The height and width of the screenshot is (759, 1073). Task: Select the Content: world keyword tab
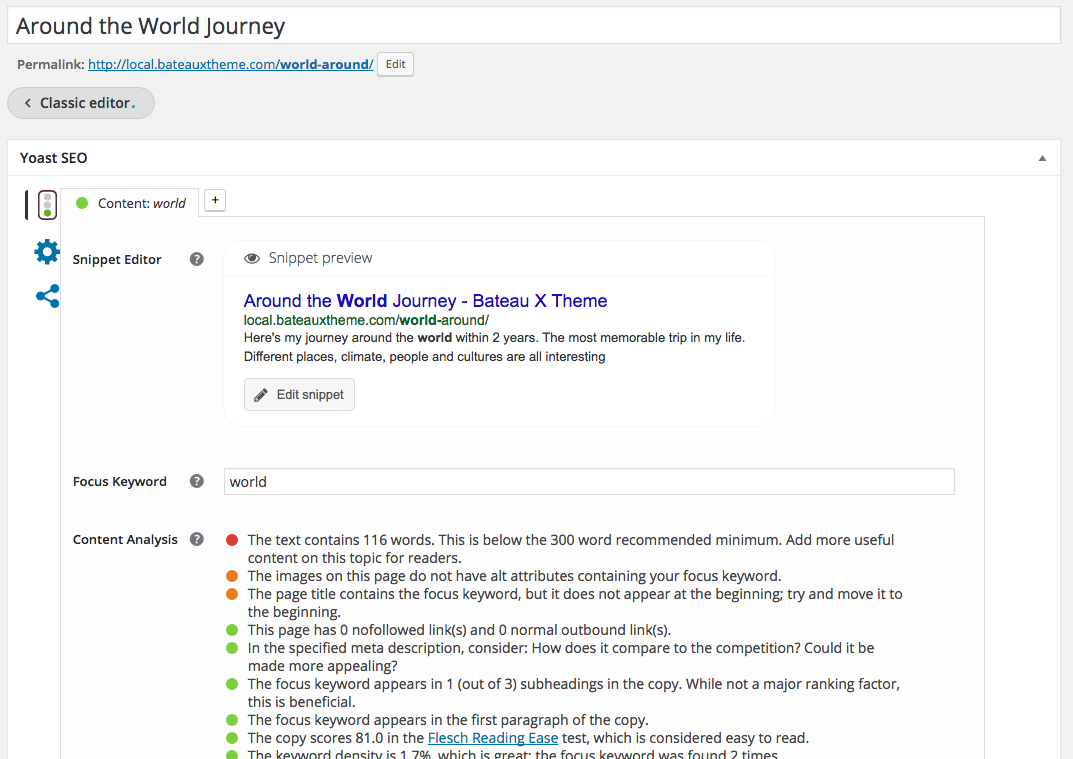130,203
